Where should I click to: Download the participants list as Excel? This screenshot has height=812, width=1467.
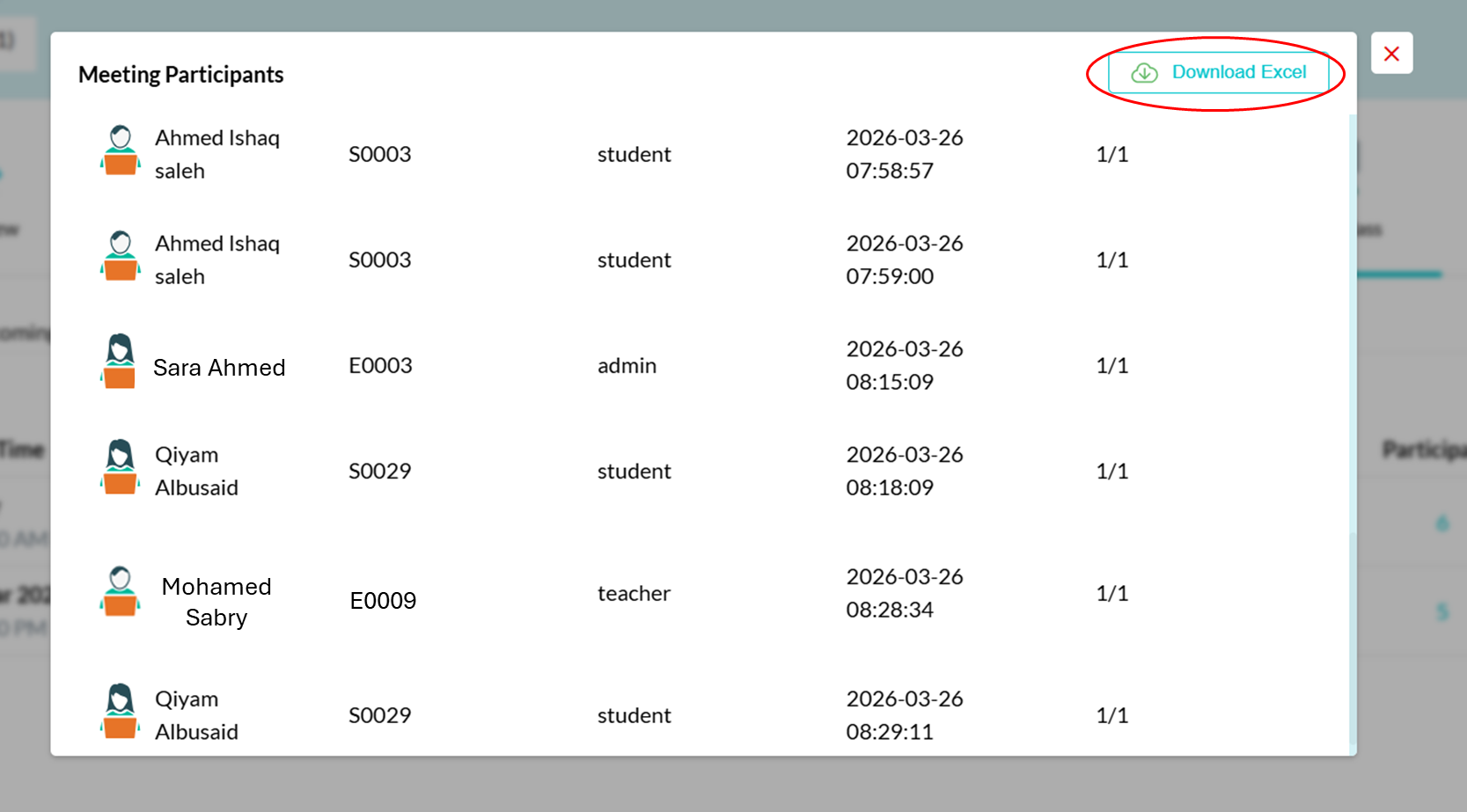click(x=1218, y=72)
